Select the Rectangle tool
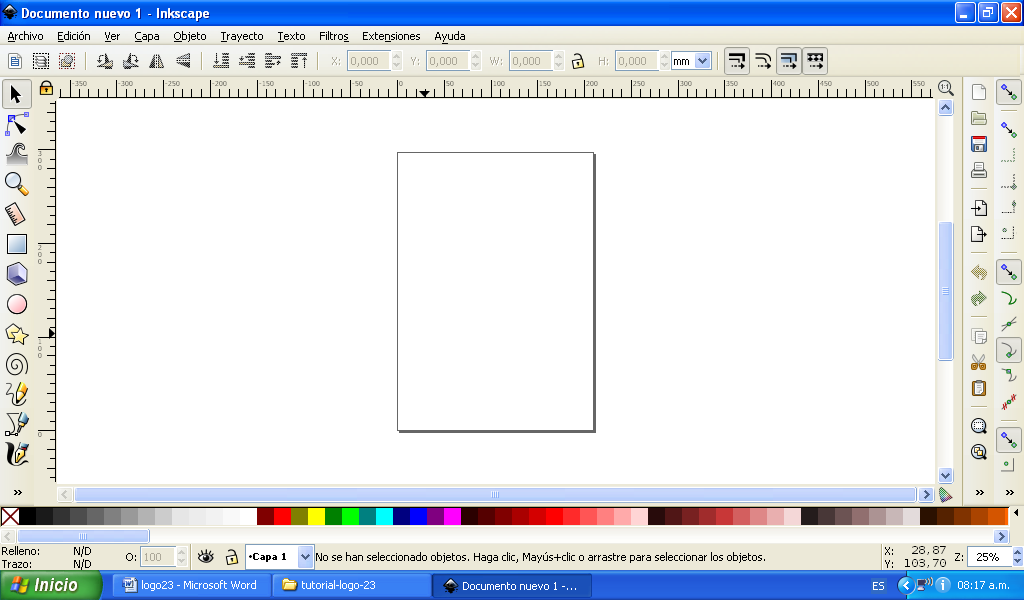This screenshot has height=600, width=1024. coord(16,244)
